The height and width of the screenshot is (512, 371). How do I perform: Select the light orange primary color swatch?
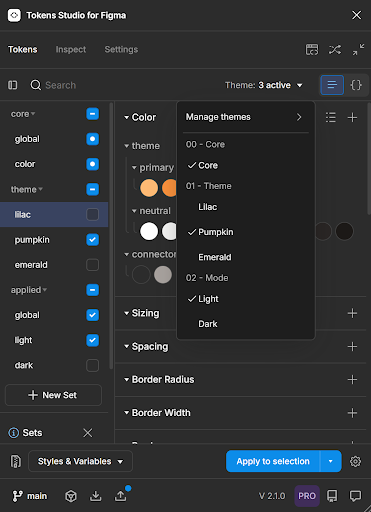(149, 188)
